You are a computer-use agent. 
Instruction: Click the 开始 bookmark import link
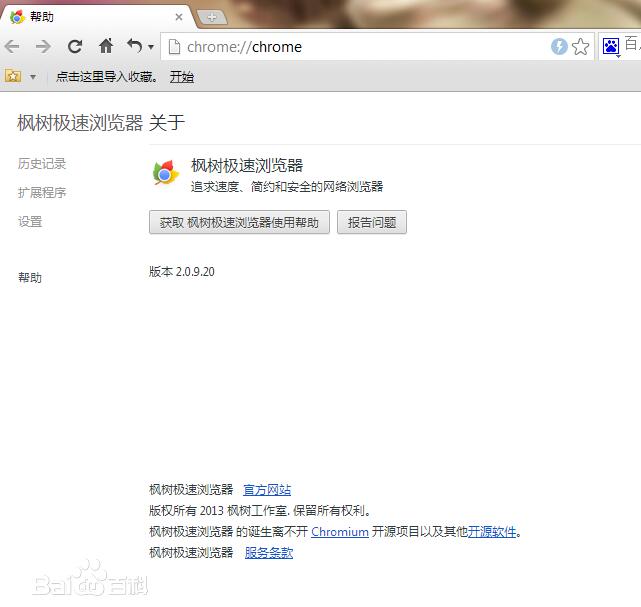(182, 77)
